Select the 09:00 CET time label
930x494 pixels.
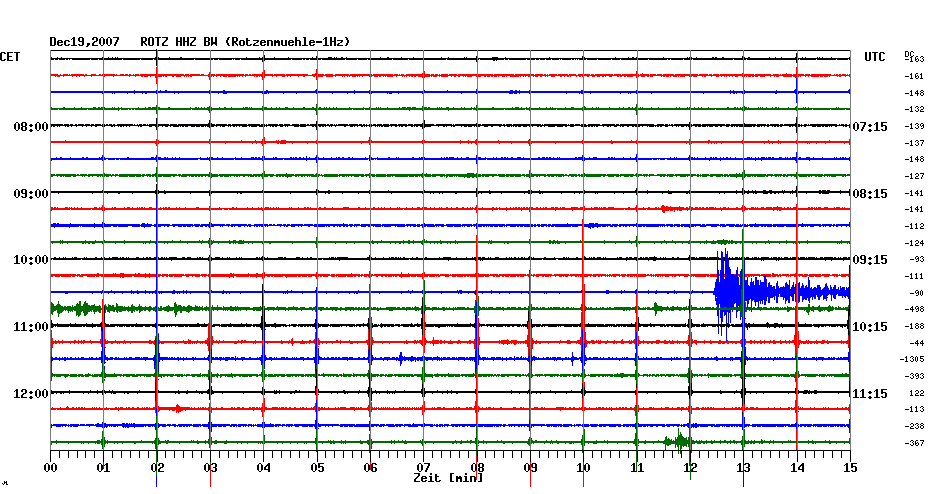(31, 194)
